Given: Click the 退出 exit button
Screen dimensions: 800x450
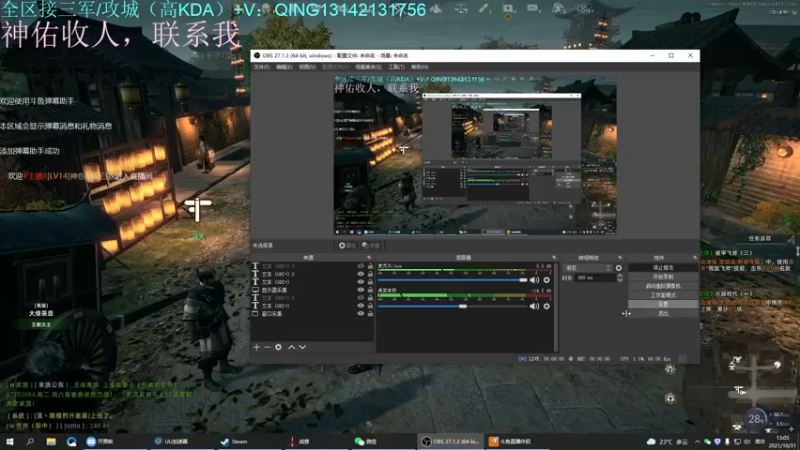Looking at the screenshot, I should pyautogui.click(x=663, y=313).
